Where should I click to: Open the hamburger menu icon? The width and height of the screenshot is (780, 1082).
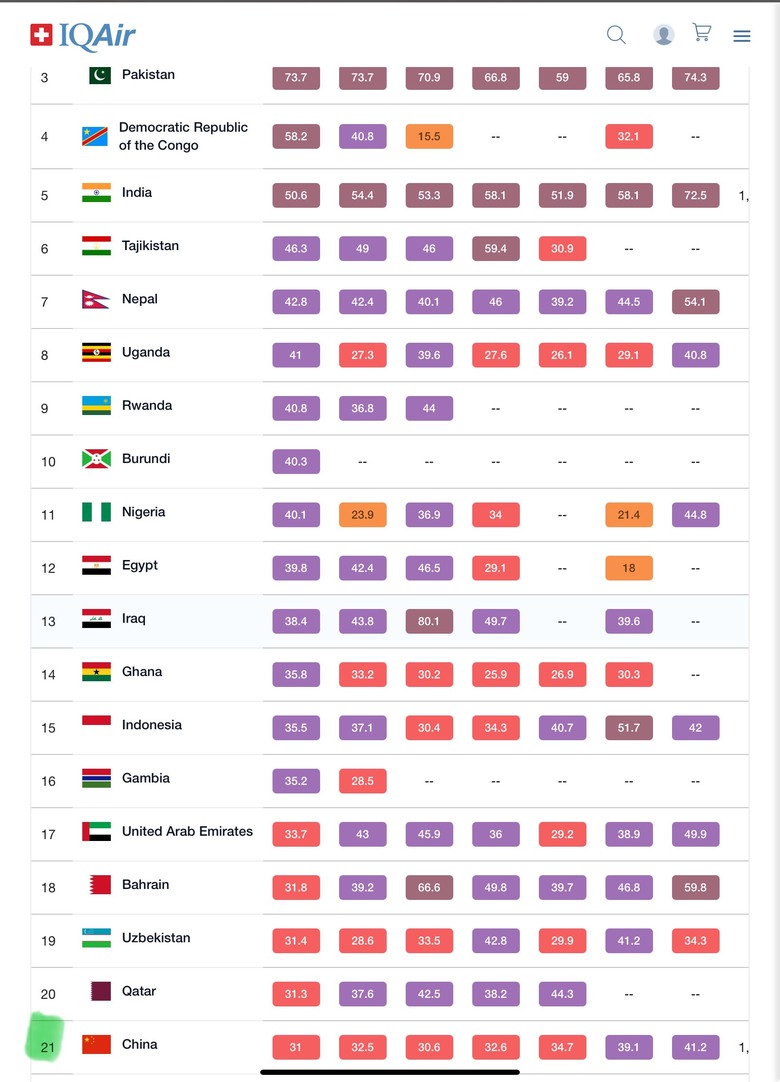coord(741,36)
